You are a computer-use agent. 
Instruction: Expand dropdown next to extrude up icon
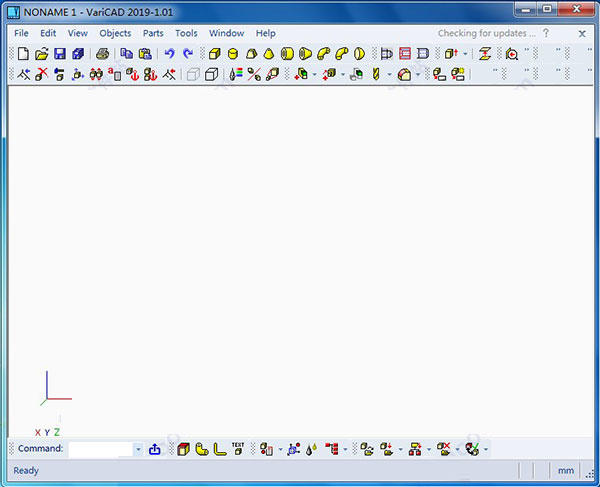465,54
